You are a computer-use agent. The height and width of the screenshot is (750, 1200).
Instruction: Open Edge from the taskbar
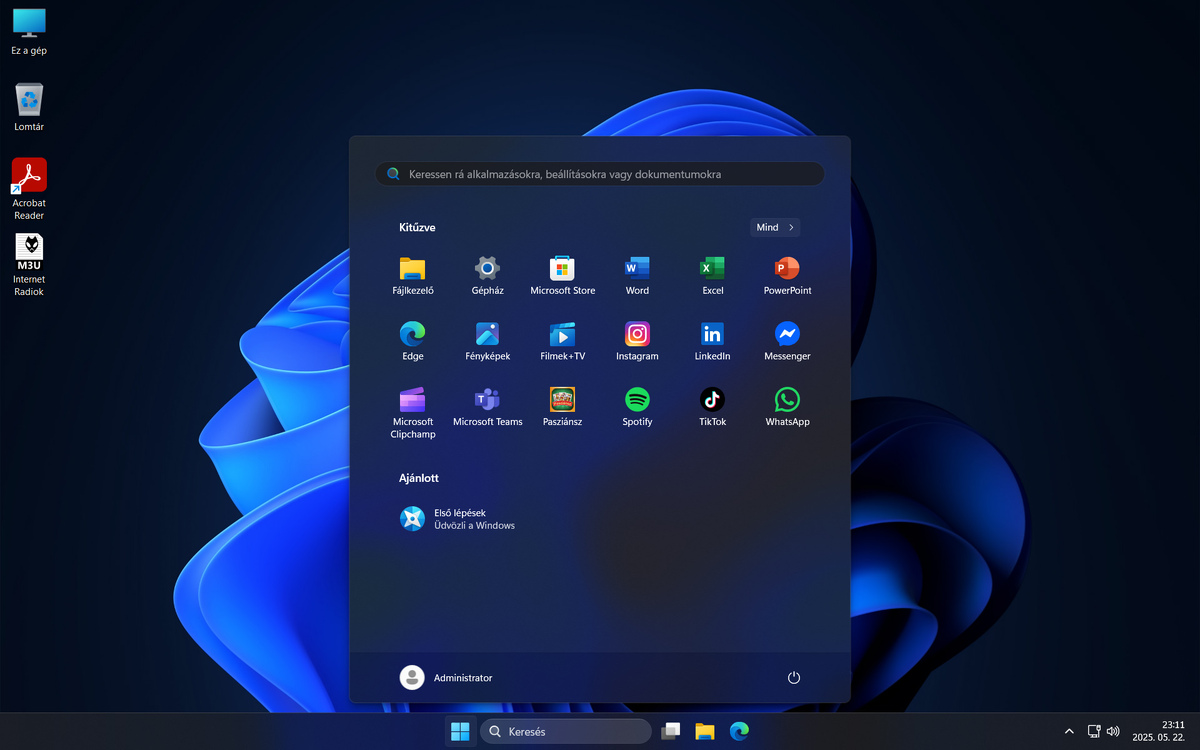[739, 731]
